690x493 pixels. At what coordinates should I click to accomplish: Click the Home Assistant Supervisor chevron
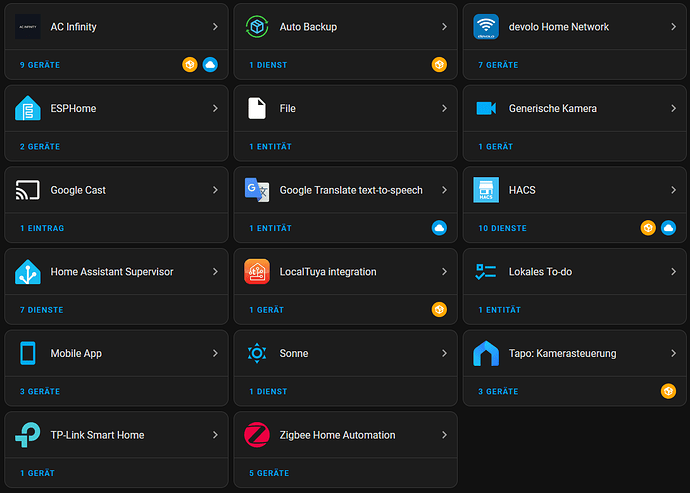coord(215,272)
